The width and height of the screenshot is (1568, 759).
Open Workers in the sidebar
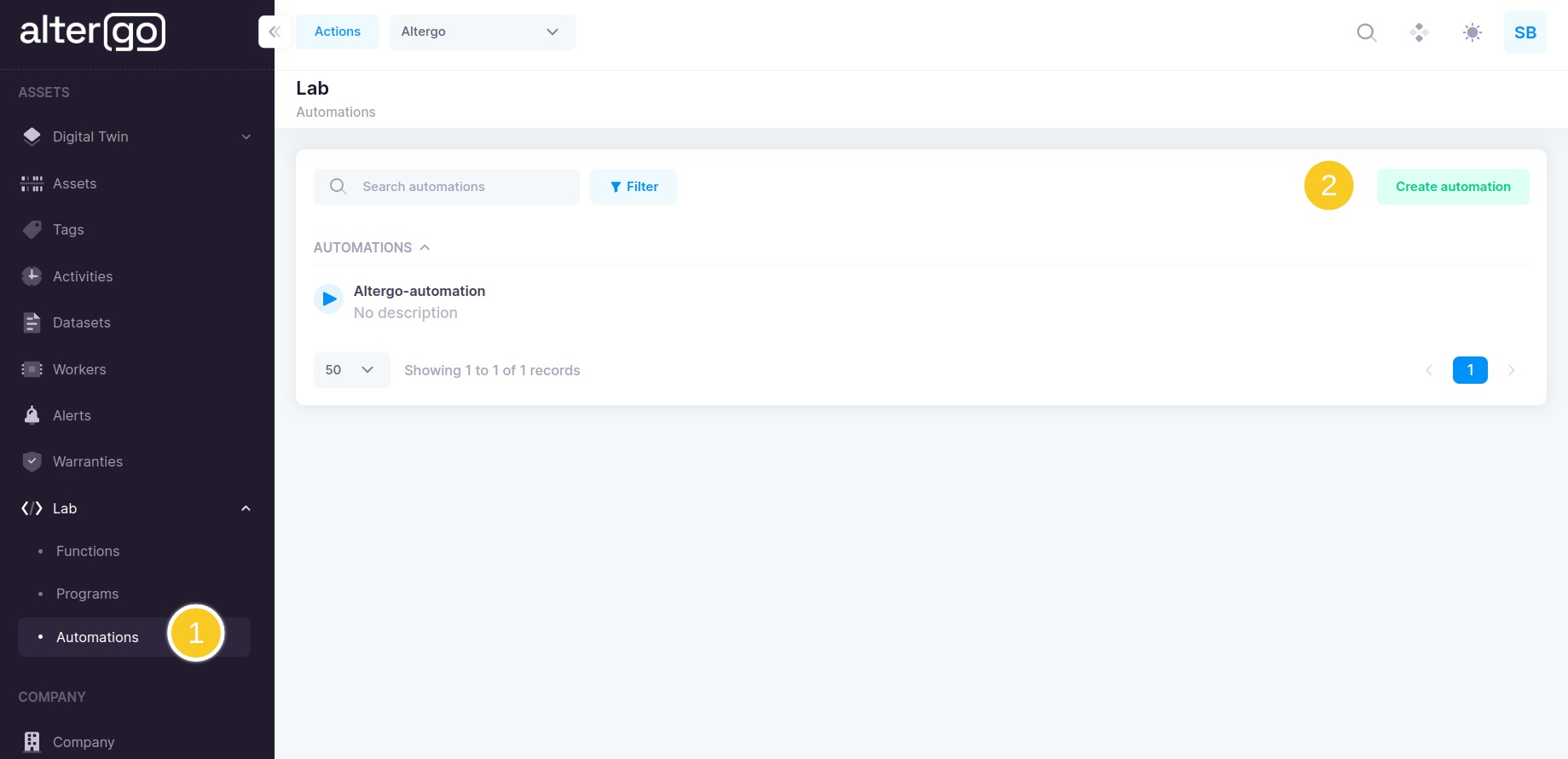click(x=79, y=369)
